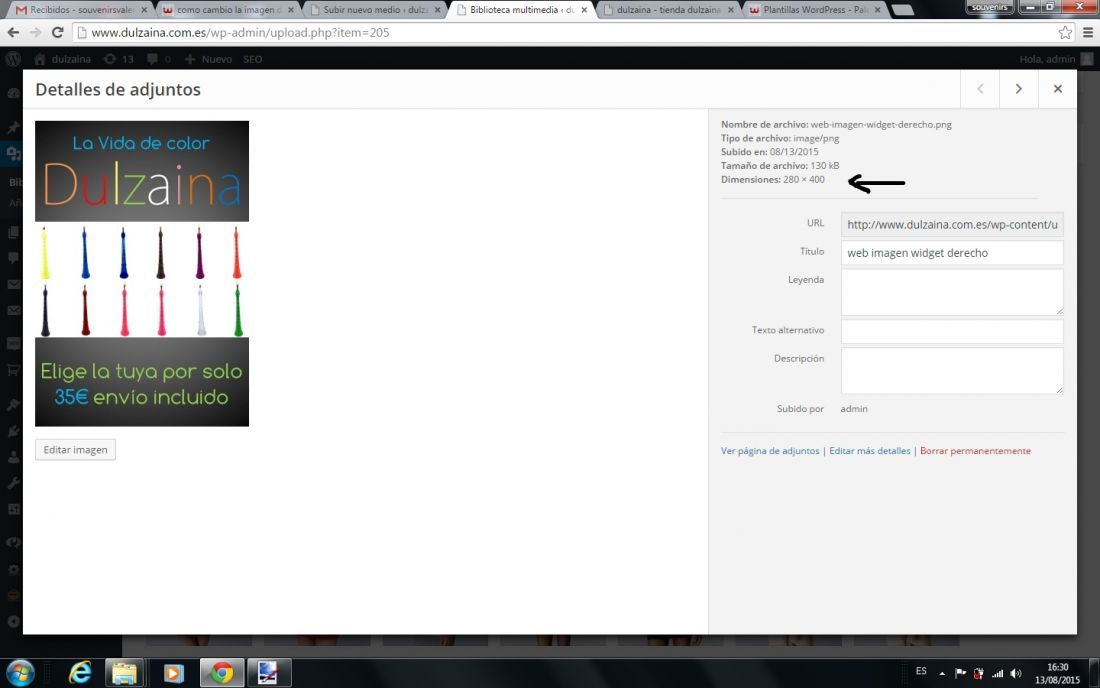Click the Chrome taskbar icon
Image resolution: width=1100 pixels, height=688 pixels.
pyautogui.click(x=222, y=673)
